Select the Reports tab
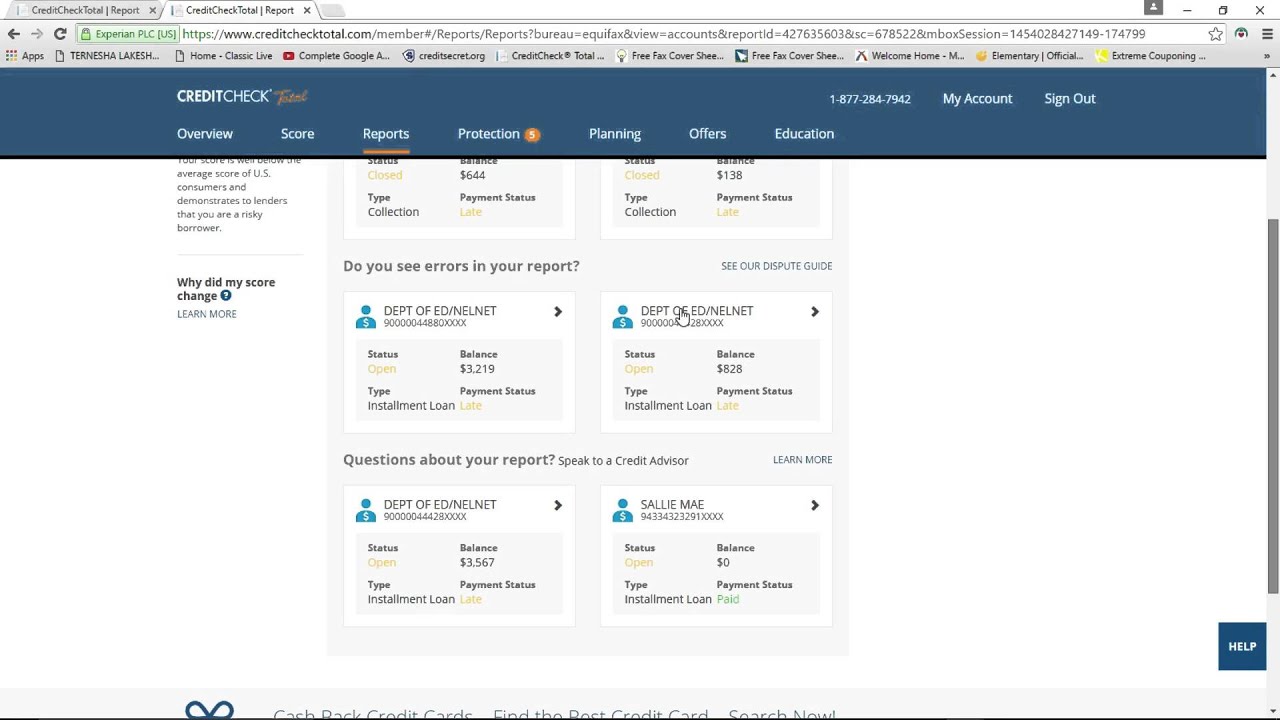This screenshot has height=720, width=1280. point(386,134)
